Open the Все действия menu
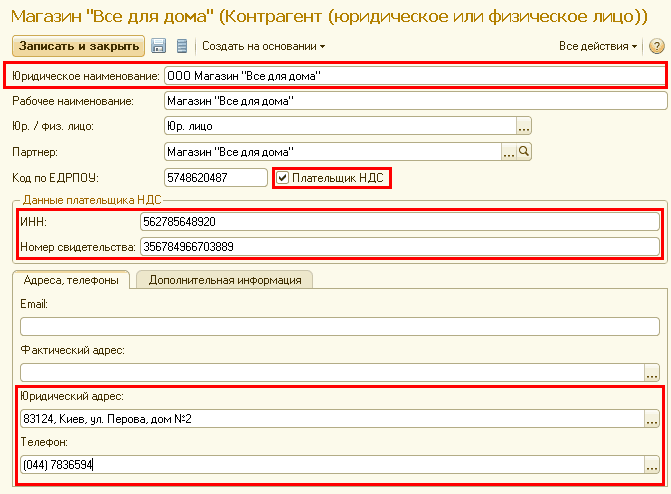 (598, 46)
